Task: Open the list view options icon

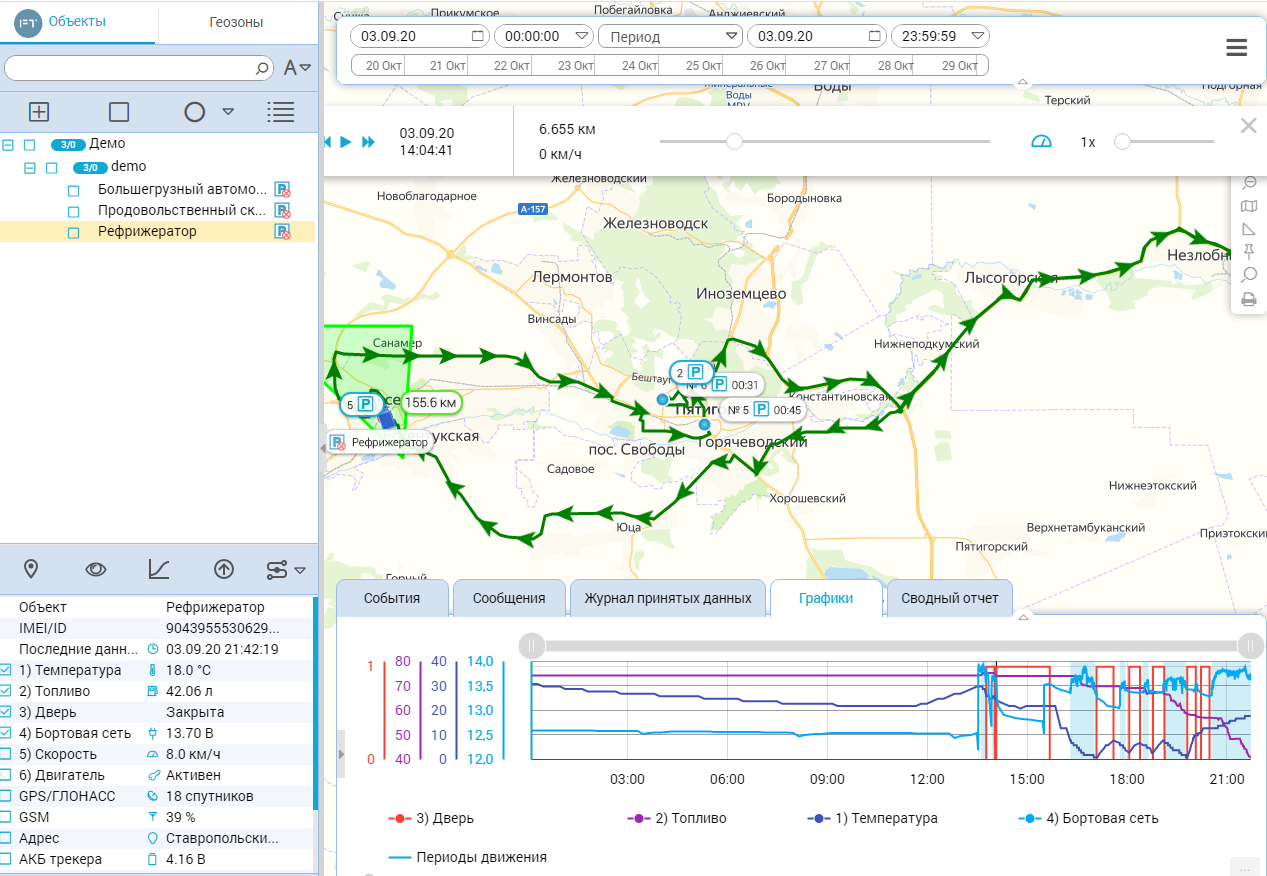Action: click(281, 112)
